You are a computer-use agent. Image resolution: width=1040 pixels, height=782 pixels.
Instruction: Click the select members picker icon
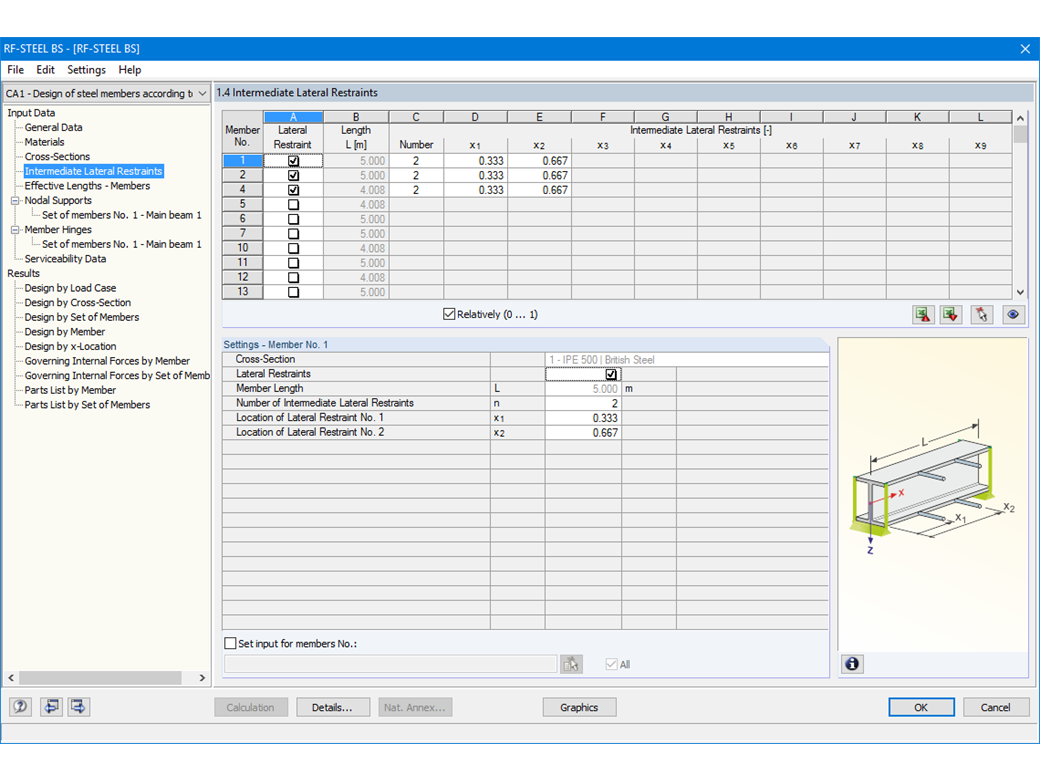(571, 663)
